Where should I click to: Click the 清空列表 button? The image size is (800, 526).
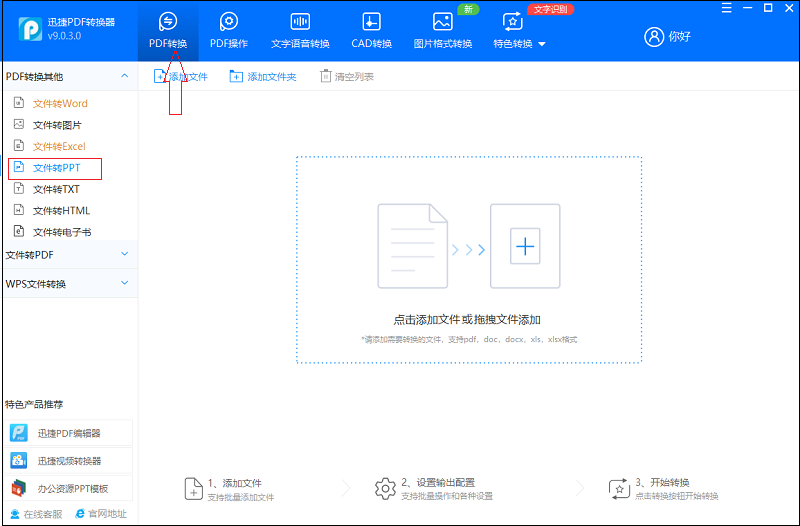coord(347,77)
